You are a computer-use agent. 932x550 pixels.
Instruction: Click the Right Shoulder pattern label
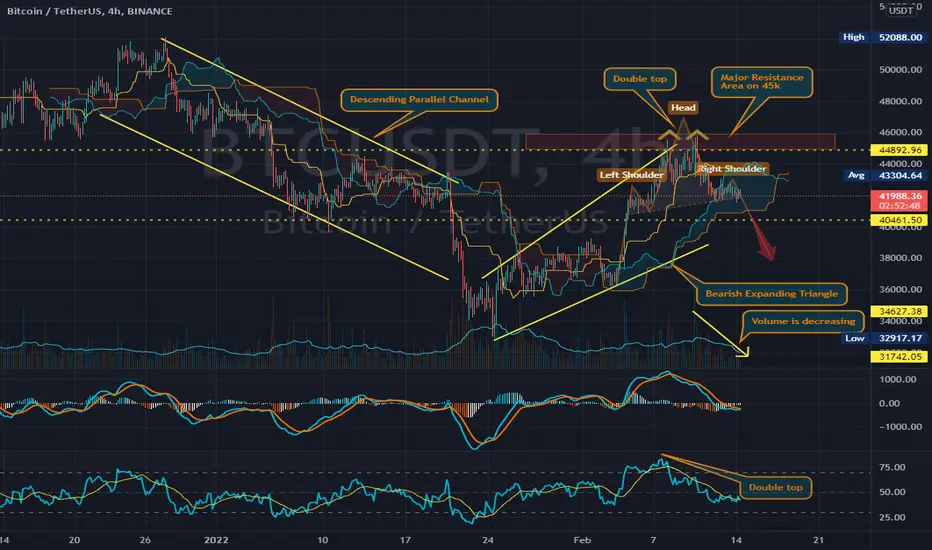(732, 169)
